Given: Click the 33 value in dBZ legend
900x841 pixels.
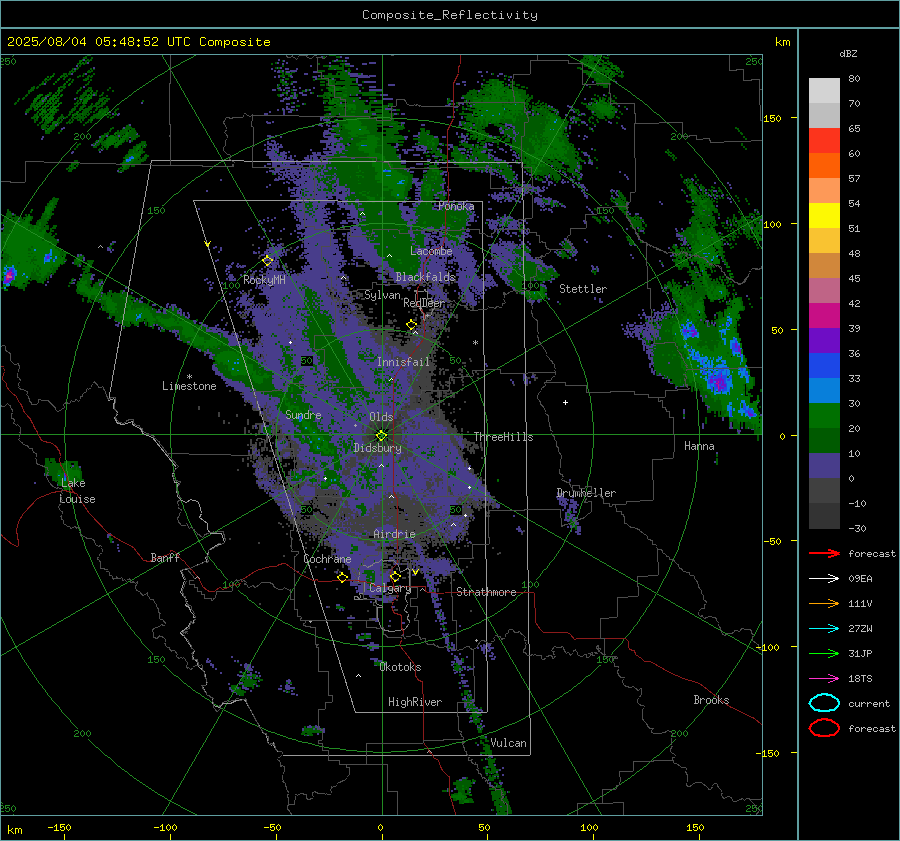Looking at the screenshot, I should point(854,378).
